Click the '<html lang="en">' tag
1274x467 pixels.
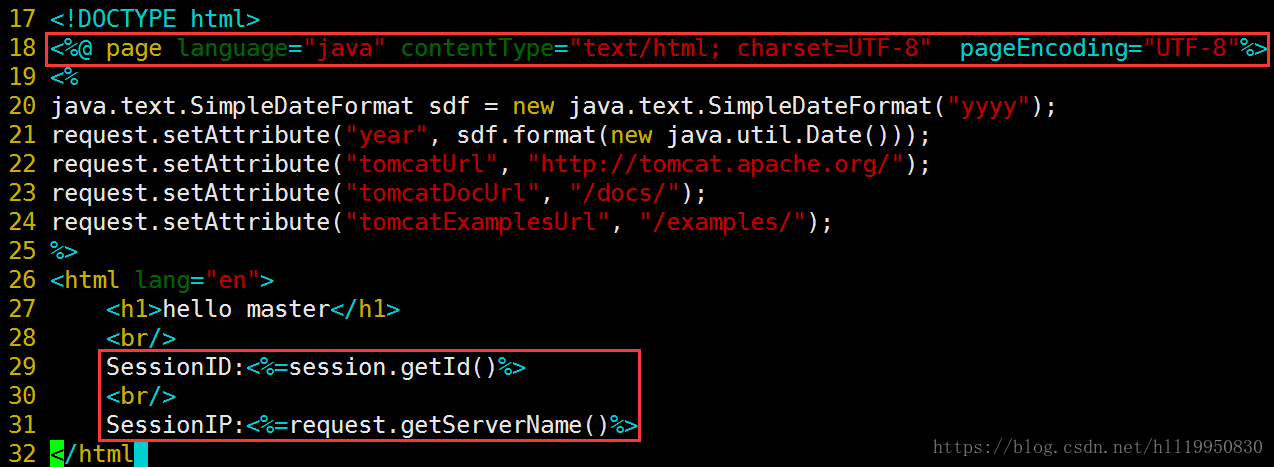click(x=162, y=280)
